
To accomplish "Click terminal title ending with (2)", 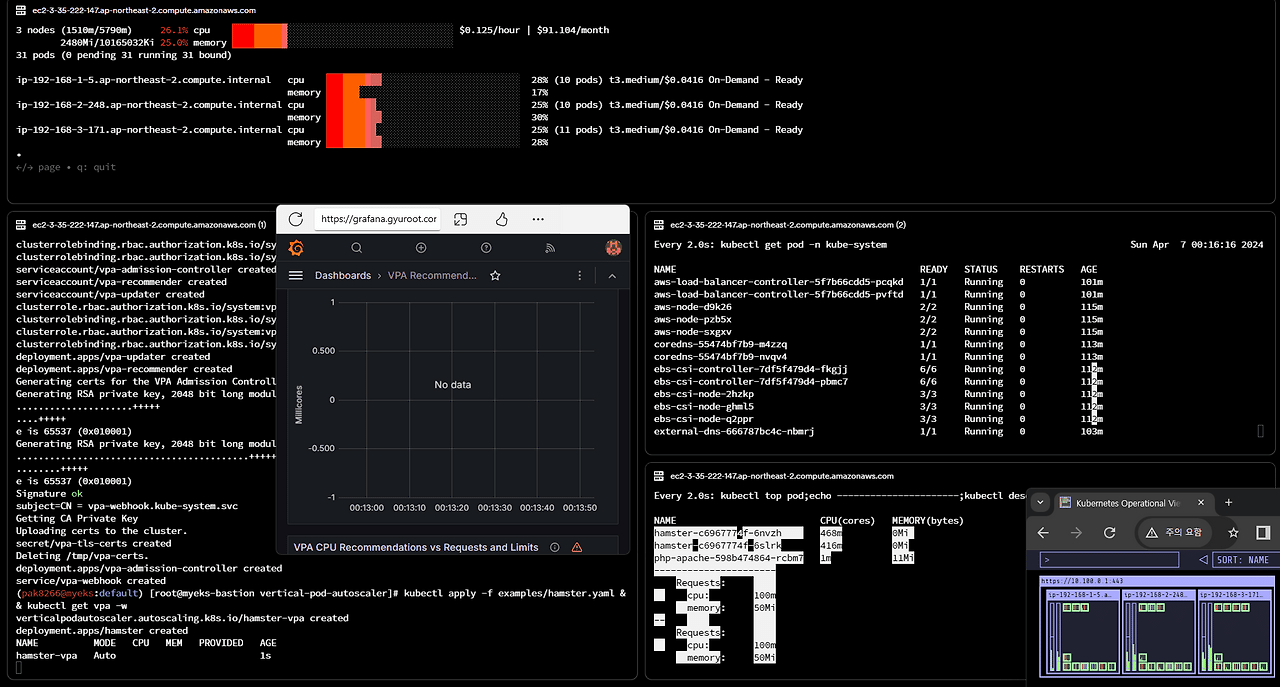I will [x=788, y=226].
